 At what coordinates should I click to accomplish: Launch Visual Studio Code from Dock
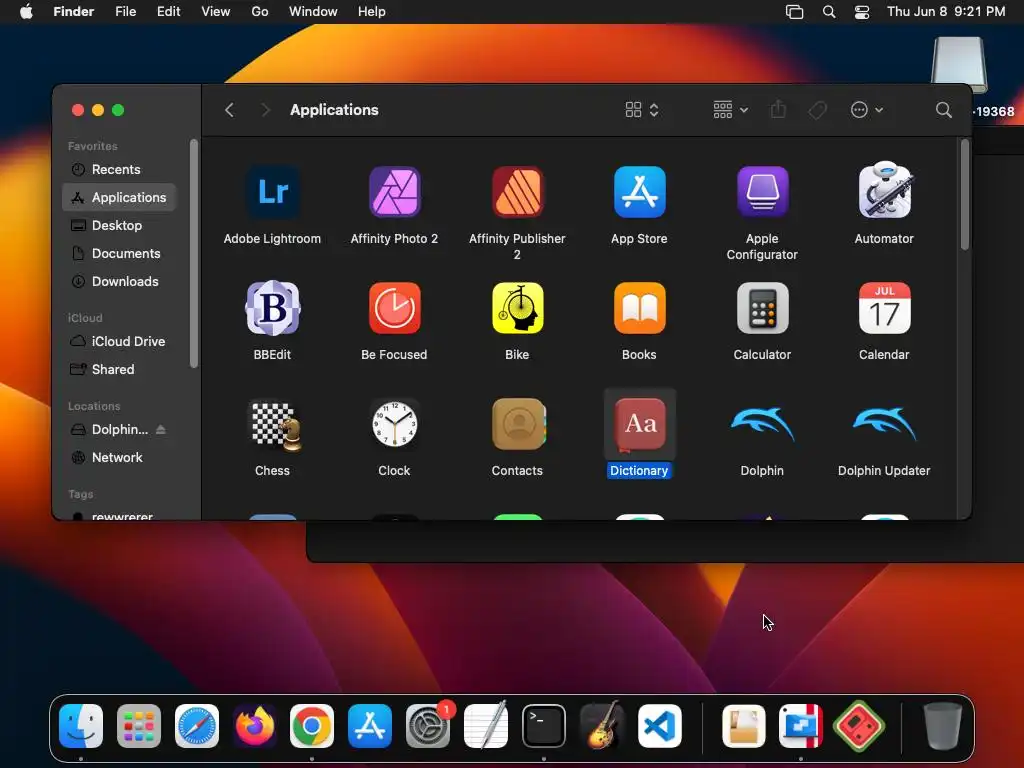coord(660,726)
